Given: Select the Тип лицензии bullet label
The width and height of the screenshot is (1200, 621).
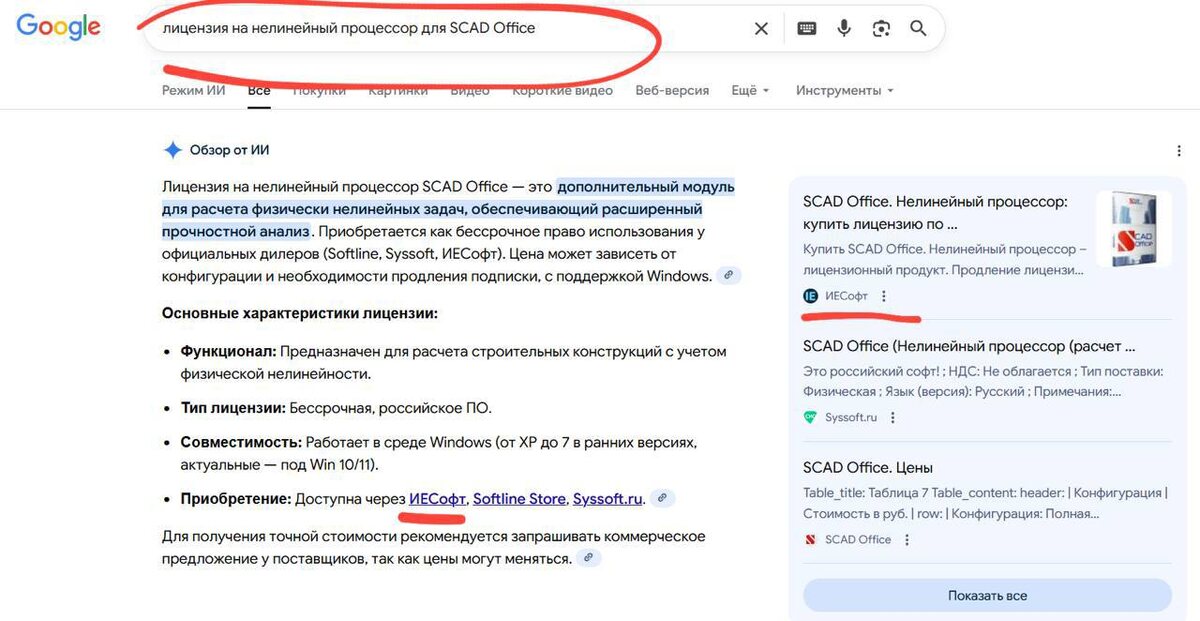Looking at the screenshot, I should click(233, 408).
